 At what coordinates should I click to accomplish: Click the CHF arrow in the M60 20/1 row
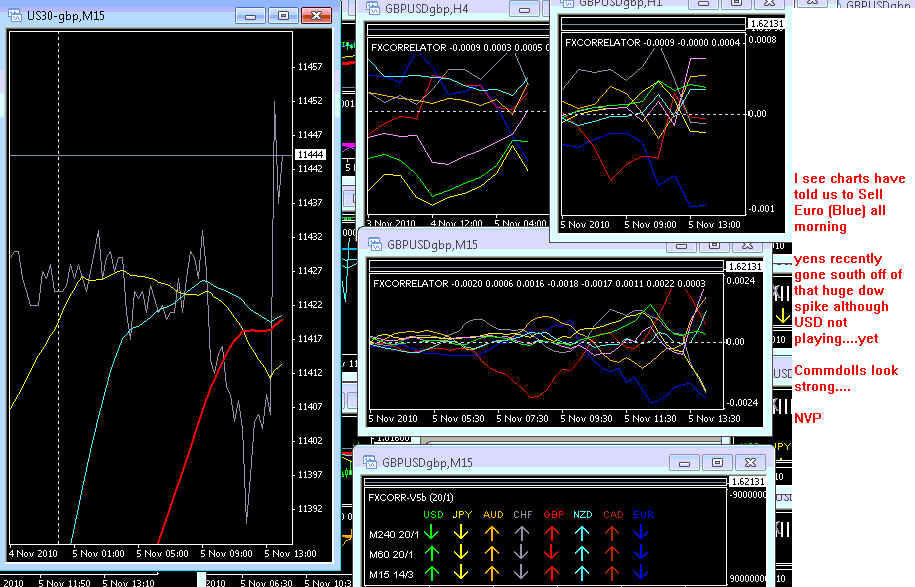[x=522, y=553]
